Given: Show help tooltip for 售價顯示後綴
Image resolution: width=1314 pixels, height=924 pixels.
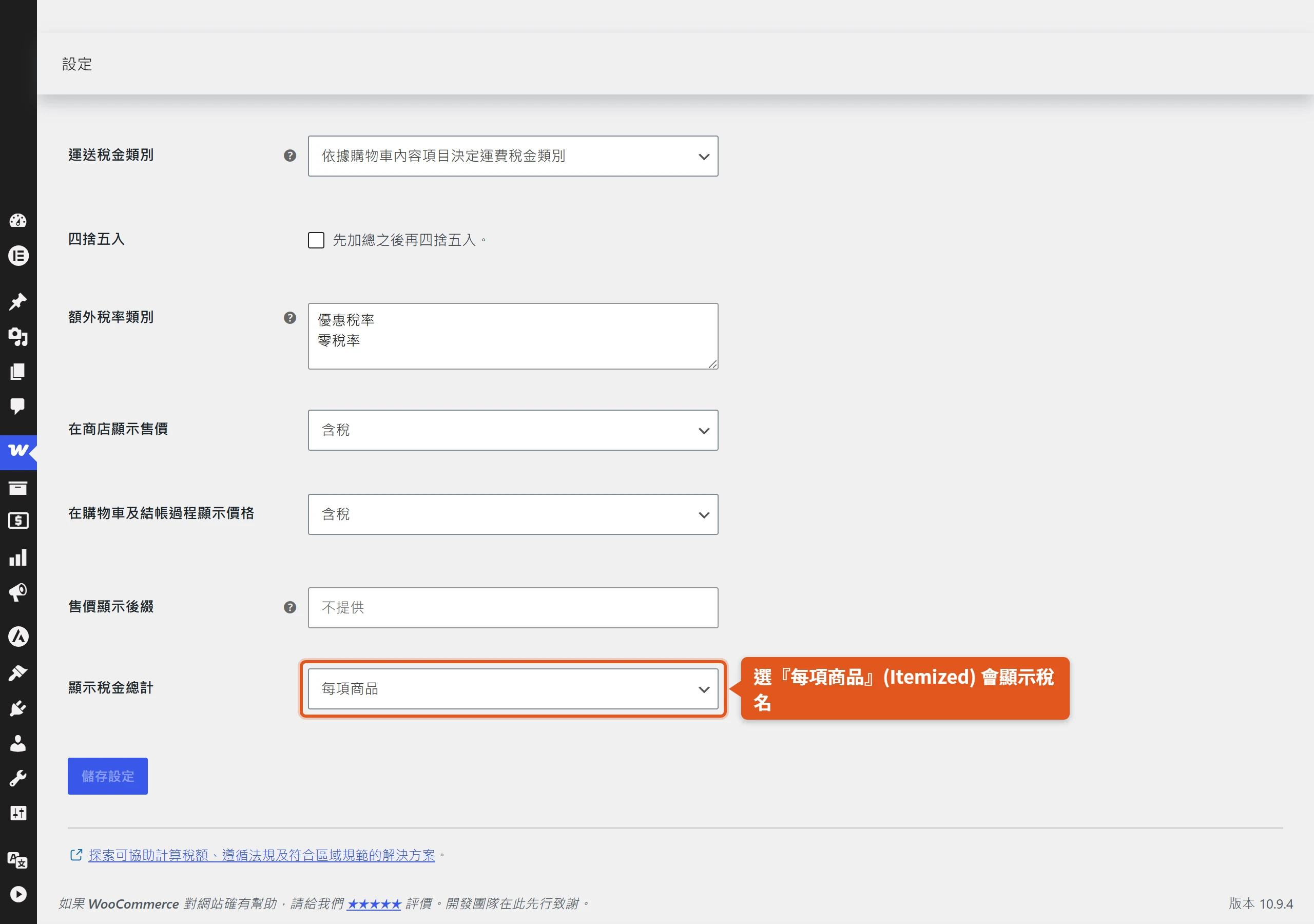Looking at the screenshot, I should [x=290, y=607].
